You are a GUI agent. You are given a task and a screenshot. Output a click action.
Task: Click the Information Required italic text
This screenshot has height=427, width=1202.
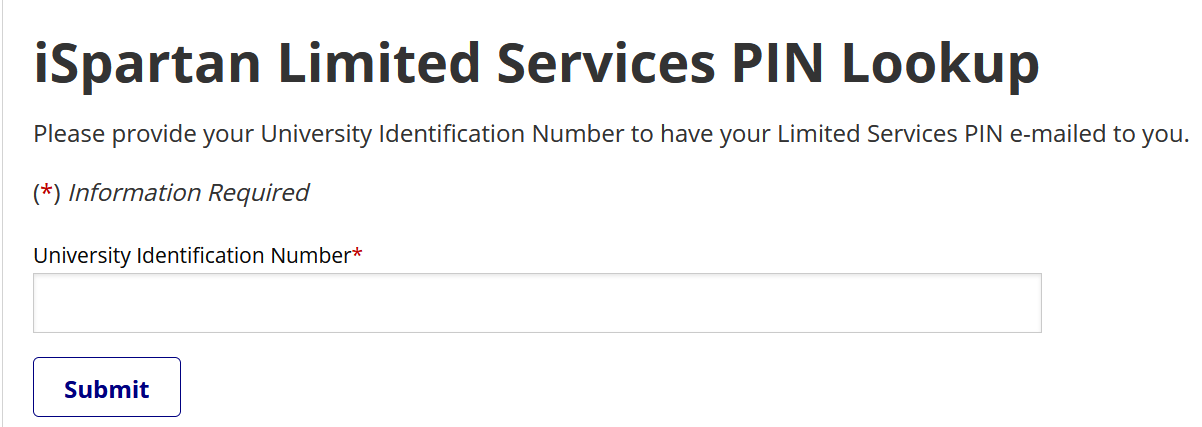(x=188, y=193)
